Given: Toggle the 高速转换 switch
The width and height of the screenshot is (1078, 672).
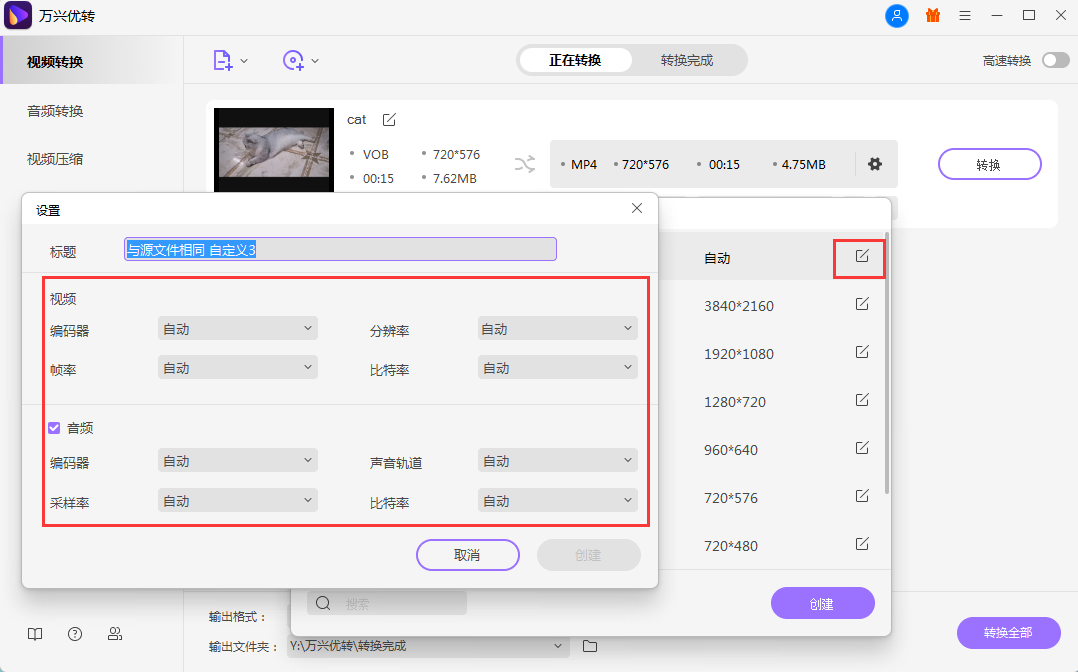Looking at the screenshot, I should pyautogui.click(x=1055, y=61).
